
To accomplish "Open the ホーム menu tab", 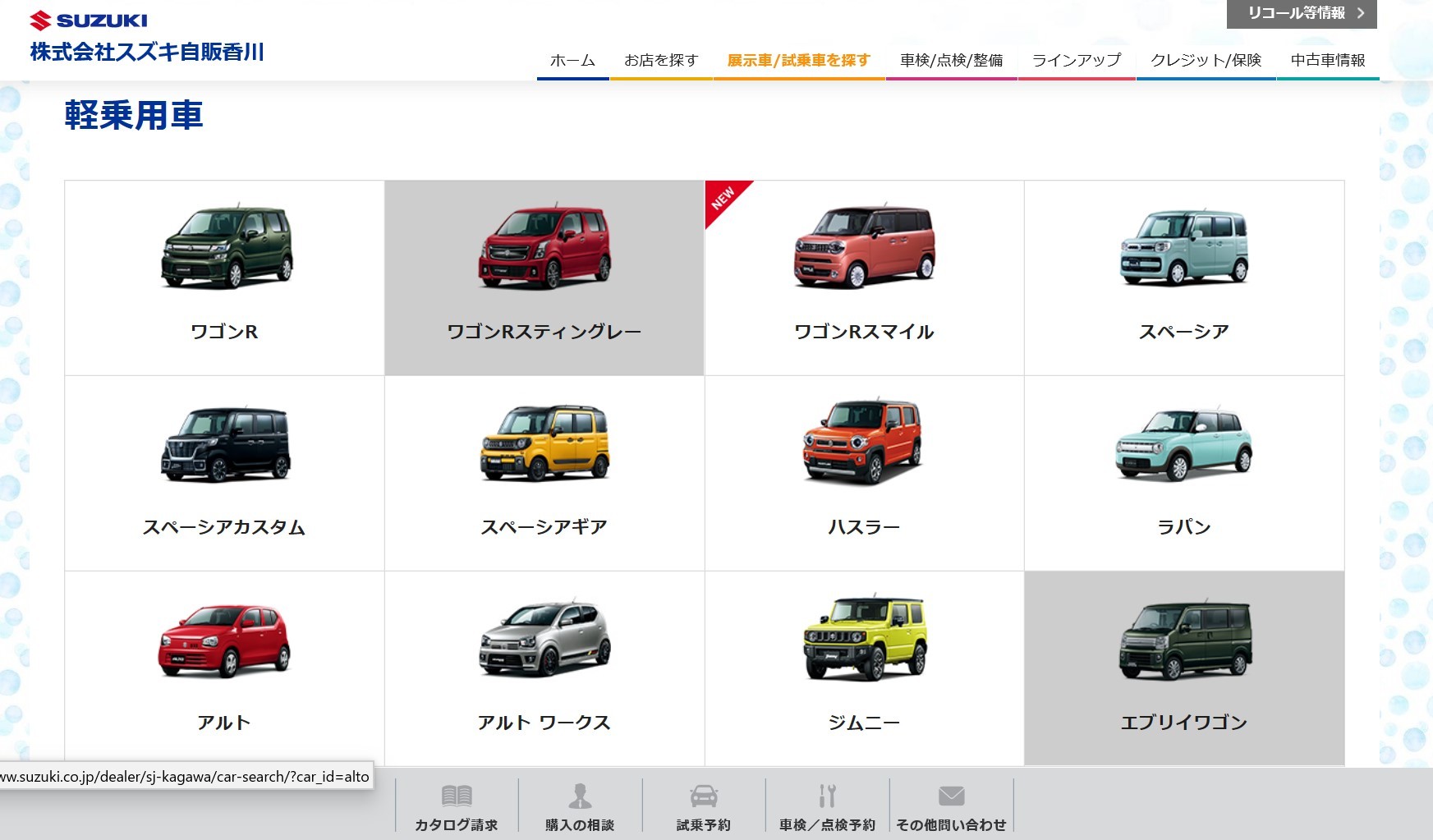I will tap(572, 61).
